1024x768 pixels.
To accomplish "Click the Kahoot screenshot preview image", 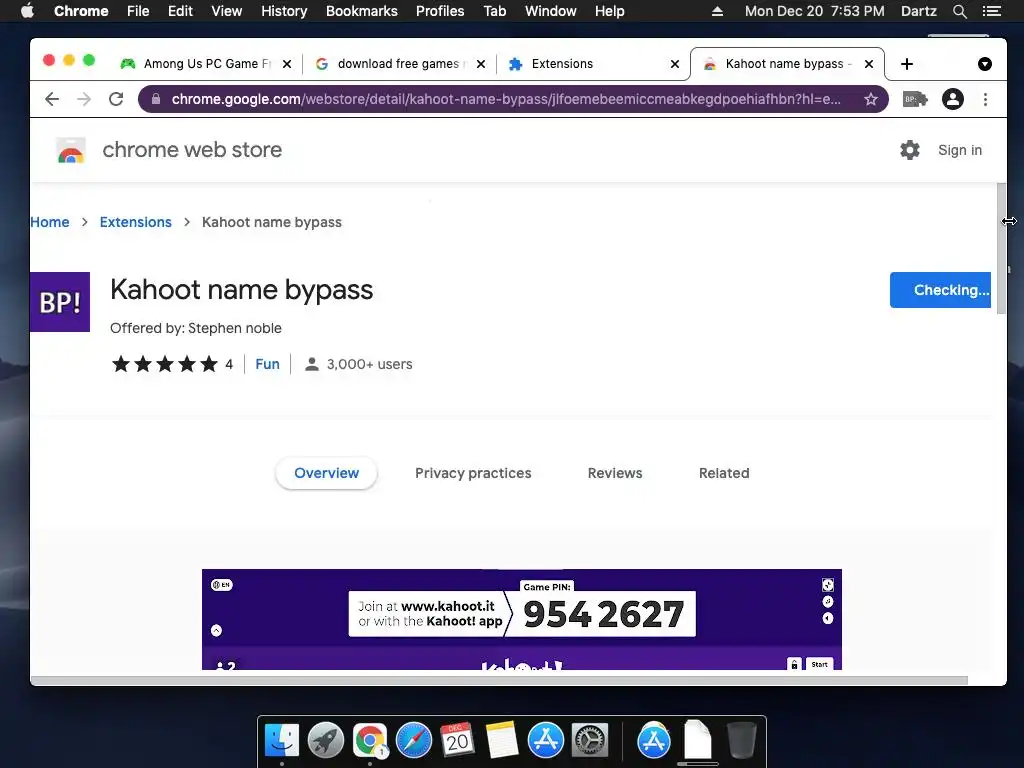I will pyautogui.click(x=522, y=619).
